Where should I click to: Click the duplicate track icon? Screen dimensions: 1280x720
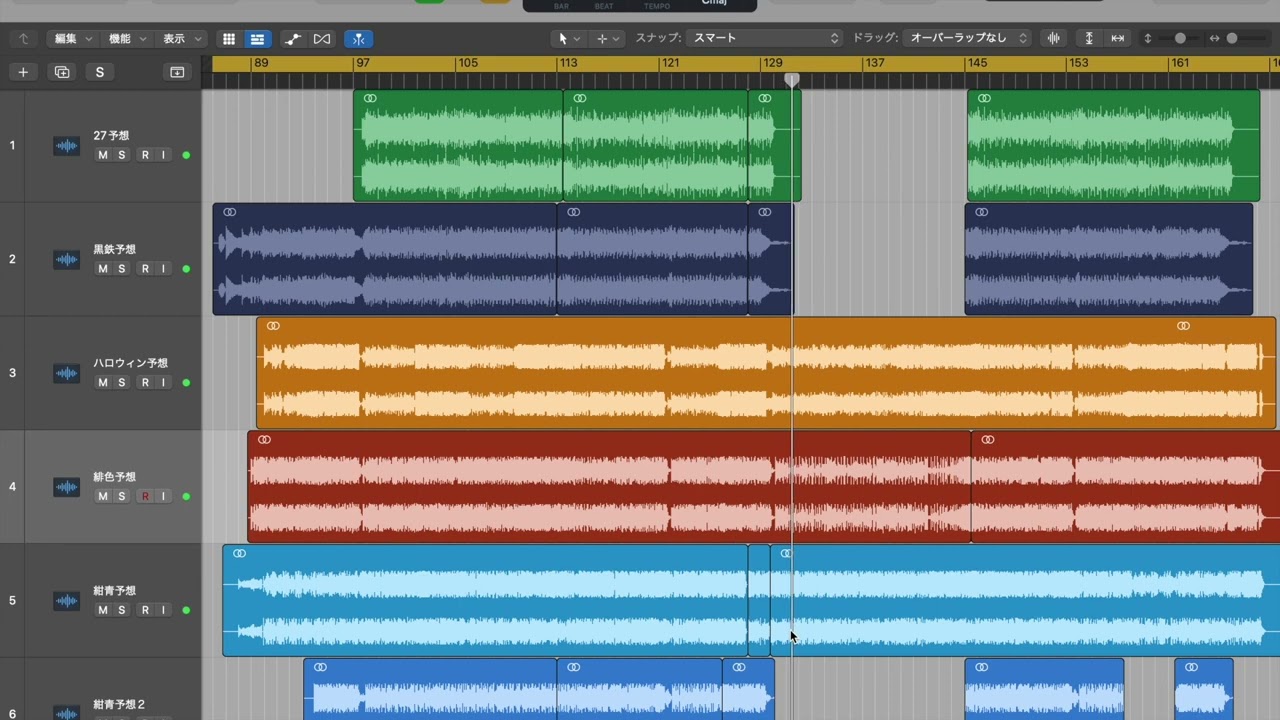coord(62,72)
